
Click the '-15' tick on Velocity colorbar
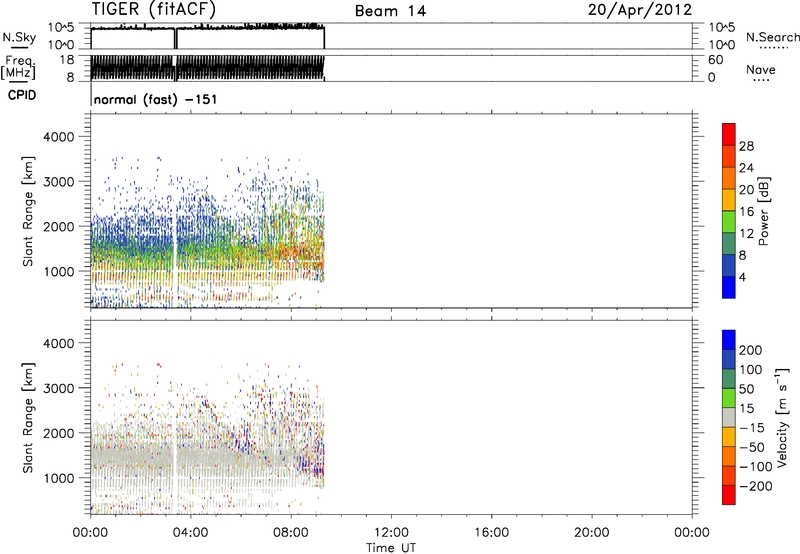click(752, 428)
